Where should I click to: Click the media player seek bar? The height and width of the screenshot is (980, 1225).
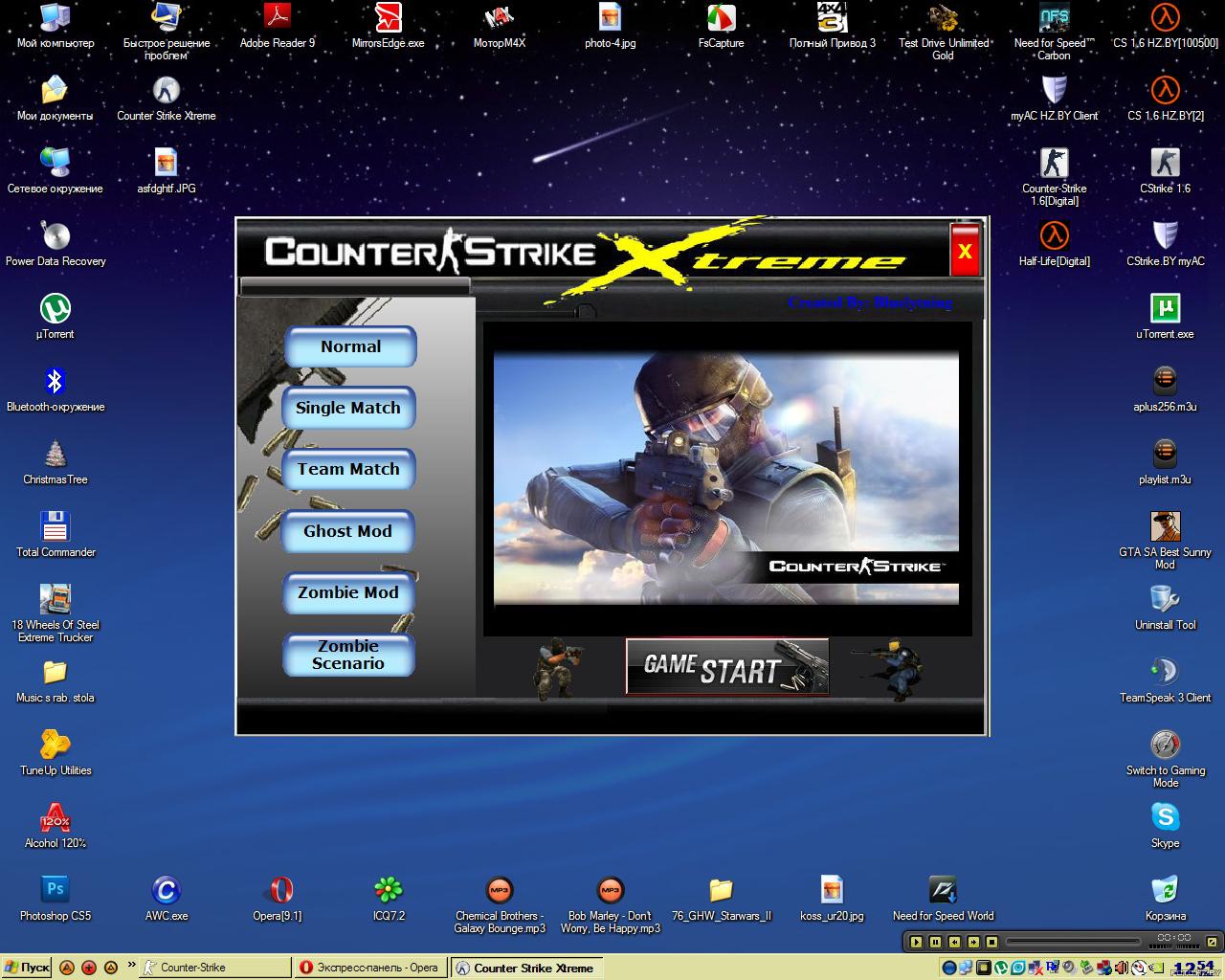click(x=1074, y=943)
